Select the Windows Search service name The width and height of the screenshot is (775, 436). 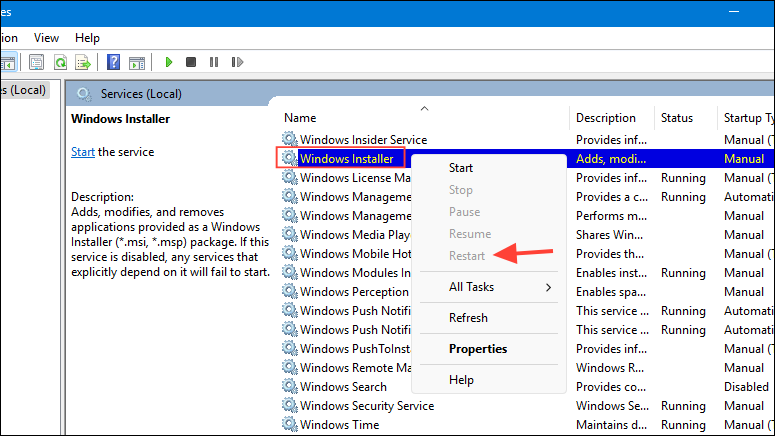tap(343, 387)
